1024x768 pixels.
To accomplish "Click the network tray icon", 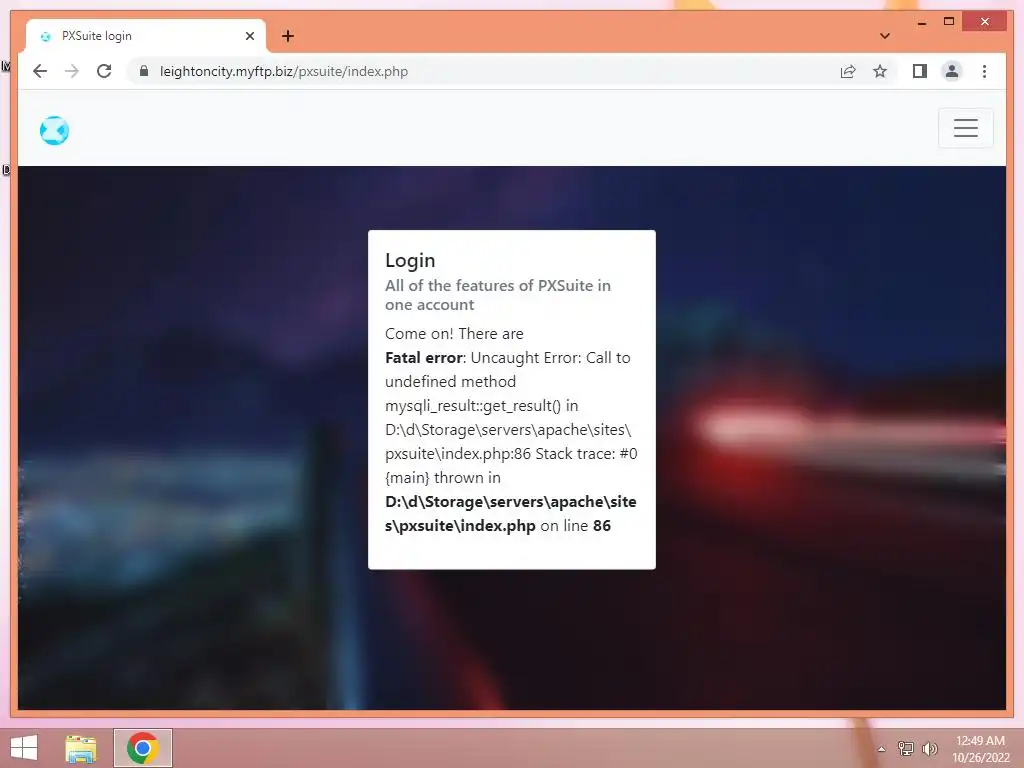I will [905, 748].
